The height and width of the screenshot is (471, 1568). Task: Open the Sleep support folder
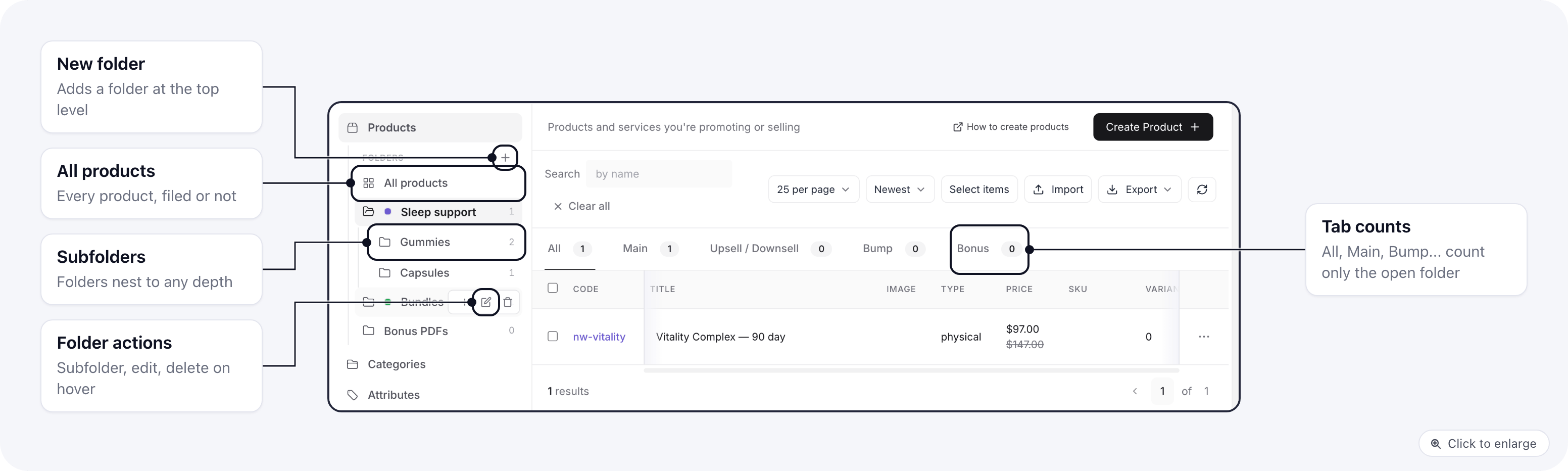click(438, 211)
